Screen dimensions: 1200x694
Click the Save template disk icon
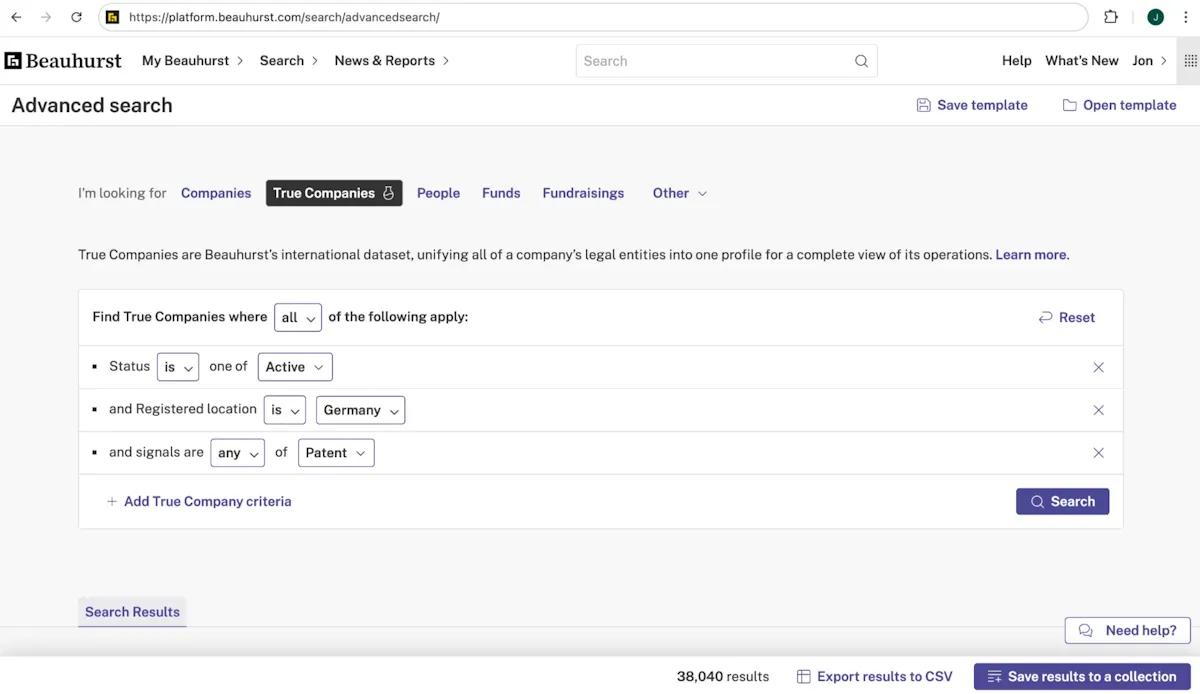(x=924, y=105)
